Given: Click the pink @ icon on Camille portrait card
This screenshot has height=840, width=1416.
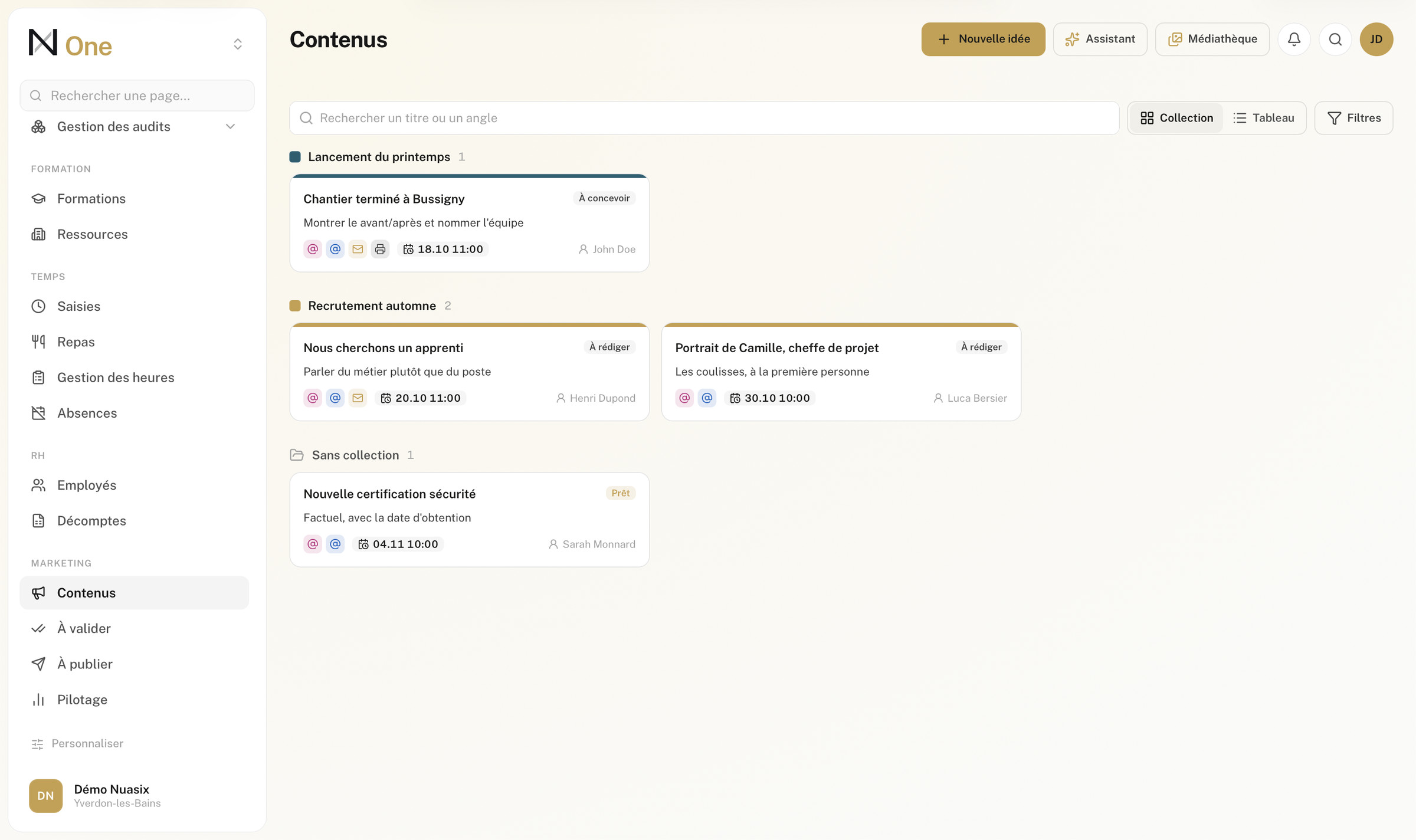Looking at the screenshot, I should 684,398.
